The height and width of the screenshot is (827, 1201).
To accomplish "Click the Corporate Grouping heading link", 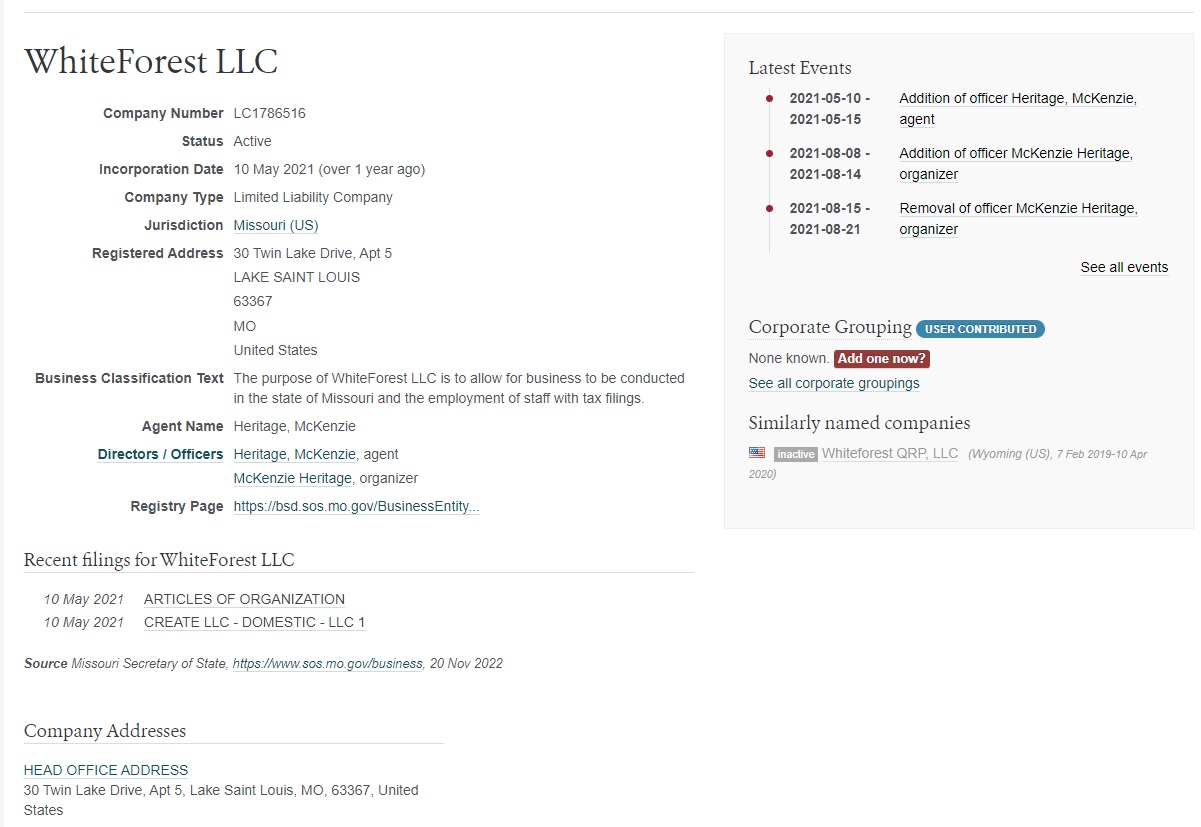I will point(830,327).
